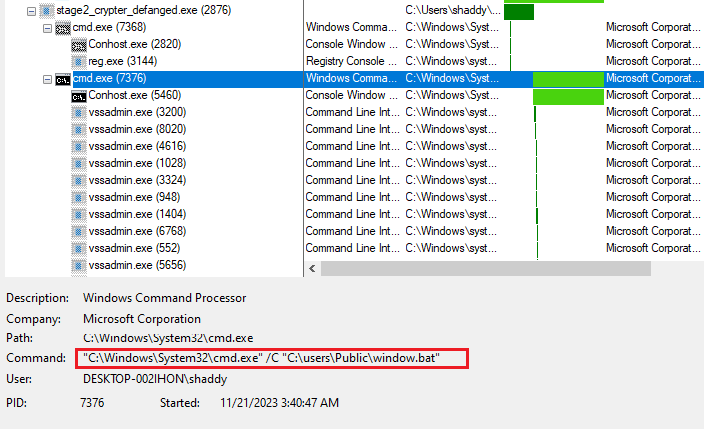Click the Path value C:\Windows\System32\cmd.exe

[168, 338]
